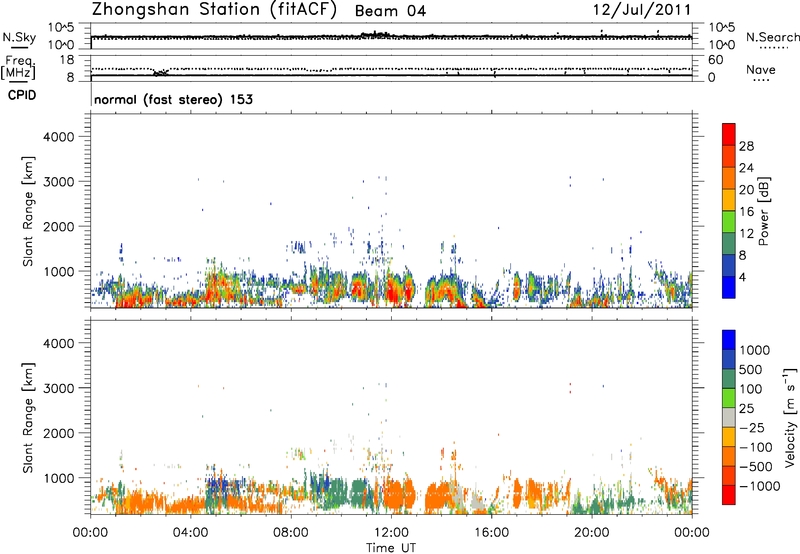The image size is (800, 554).
Task: Click the Velocity [m s-1] color bar label
Action: [x=790, y=417]
